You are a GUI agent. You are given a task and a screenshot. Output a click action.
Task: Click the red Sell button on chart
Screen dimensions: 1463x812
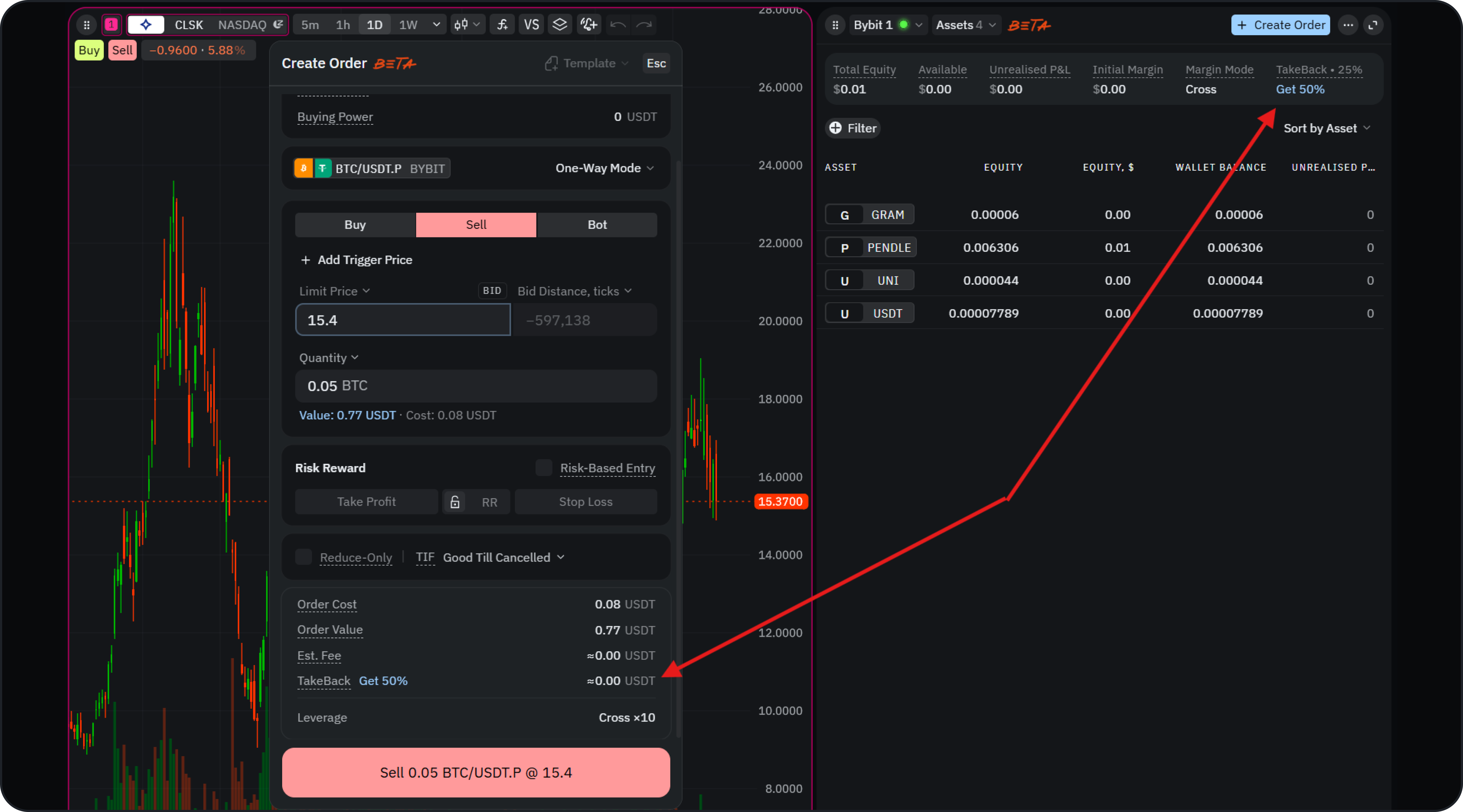[122, 50]
